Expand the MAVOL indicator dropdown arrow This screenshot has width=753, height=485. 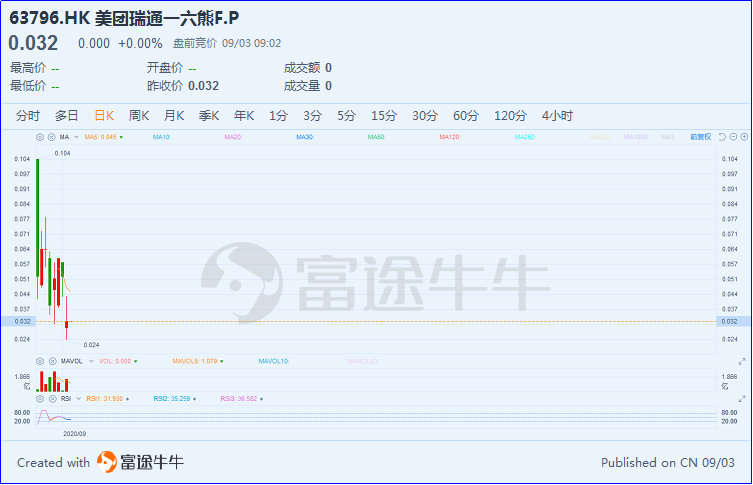click(x=91, y=361)
